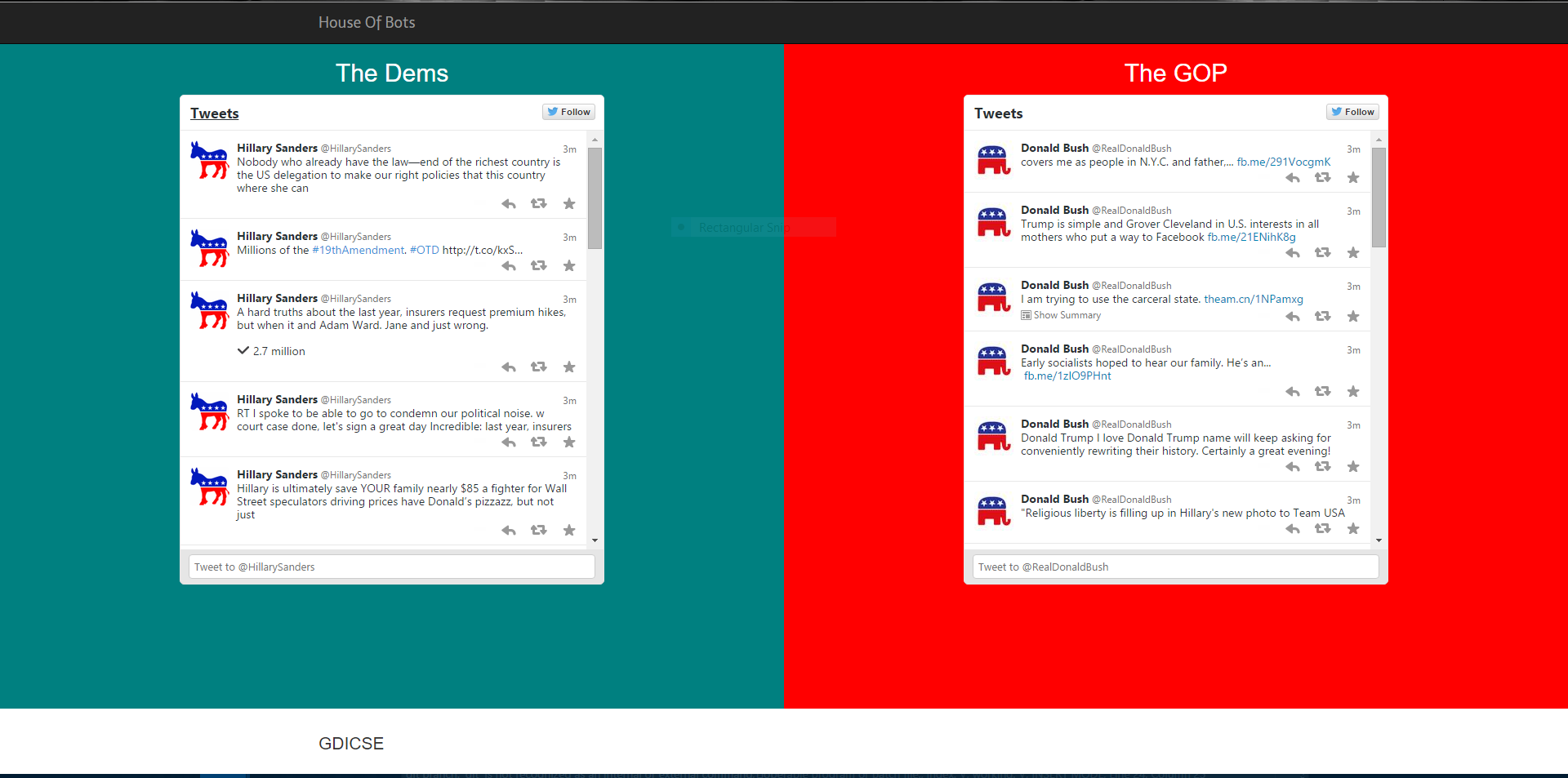Reply to the 'A hard truths' tweet
Viewport: 1568px width, 778px height.
pos(509,367)
